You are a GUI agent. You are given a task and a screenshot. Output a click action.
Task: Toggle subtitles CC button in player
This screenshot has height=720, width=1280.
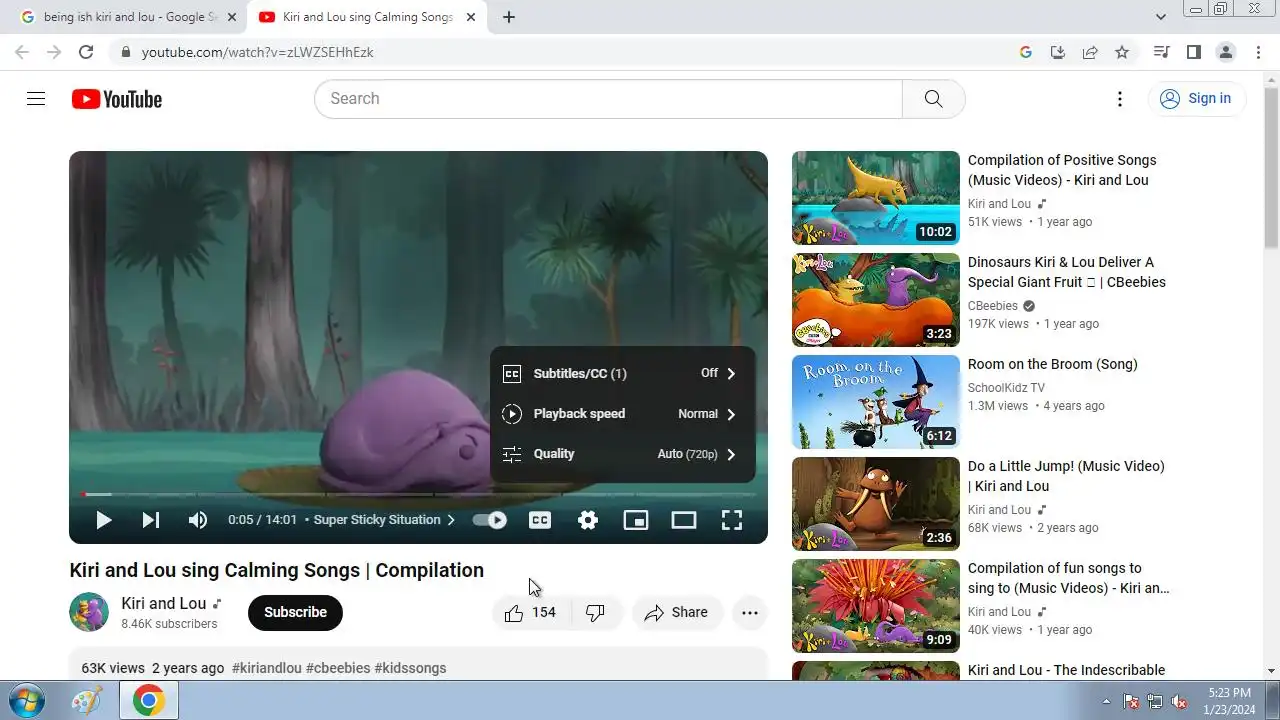(x=540, y=520)
